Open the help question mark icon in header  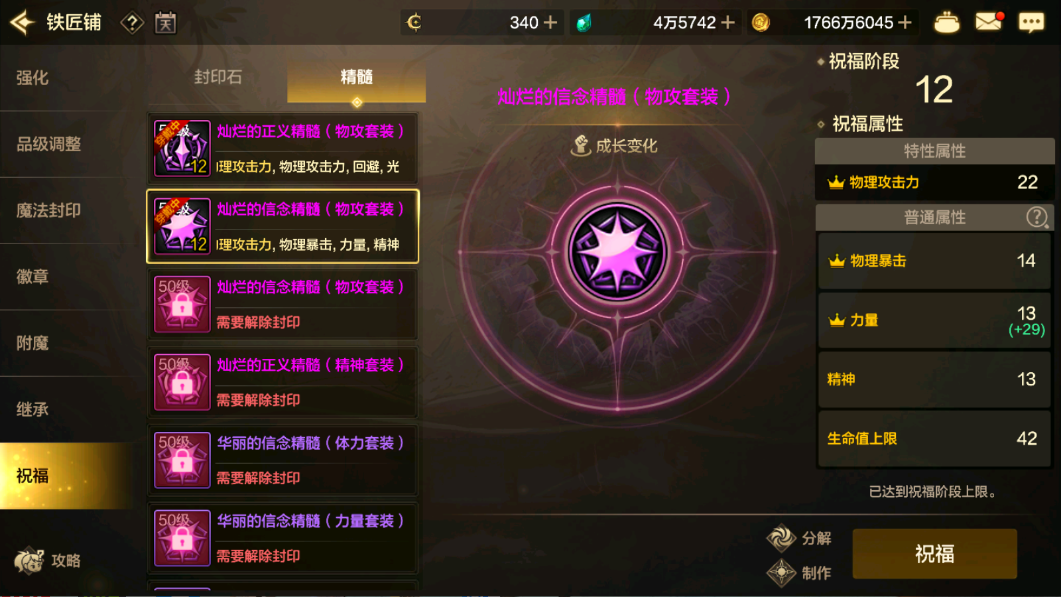pos(132,23)
